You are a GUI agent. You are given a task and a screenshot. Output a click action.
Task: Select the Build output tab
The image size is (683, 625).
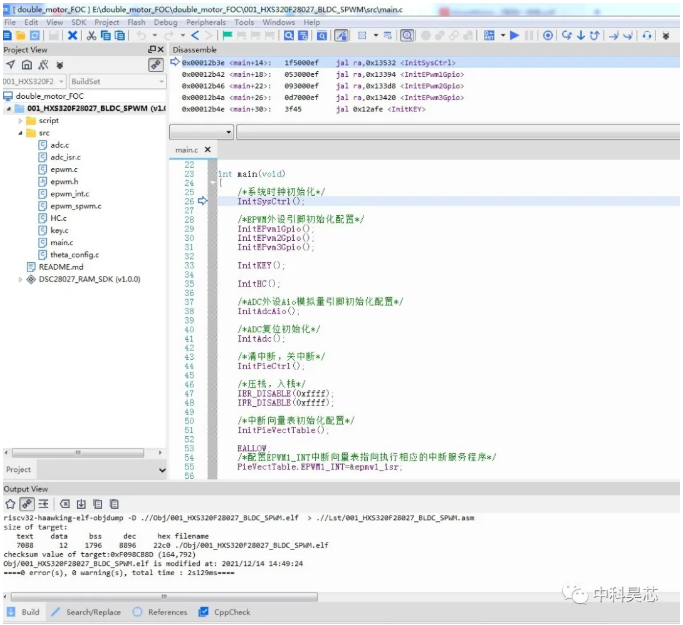(x=23, y=612)
